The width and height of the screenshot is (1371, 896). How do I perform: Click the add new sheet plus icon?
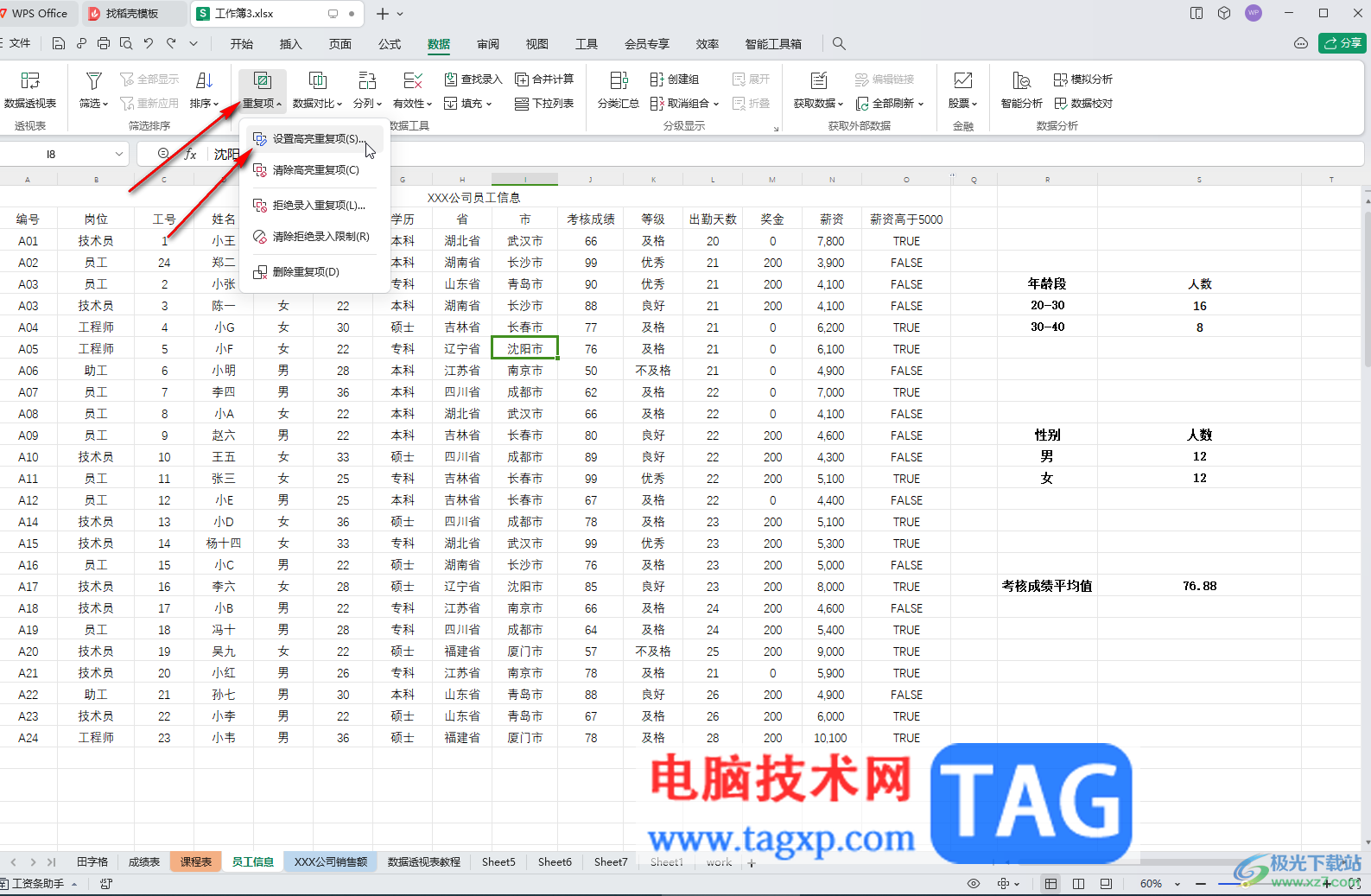tap(752, 862)
